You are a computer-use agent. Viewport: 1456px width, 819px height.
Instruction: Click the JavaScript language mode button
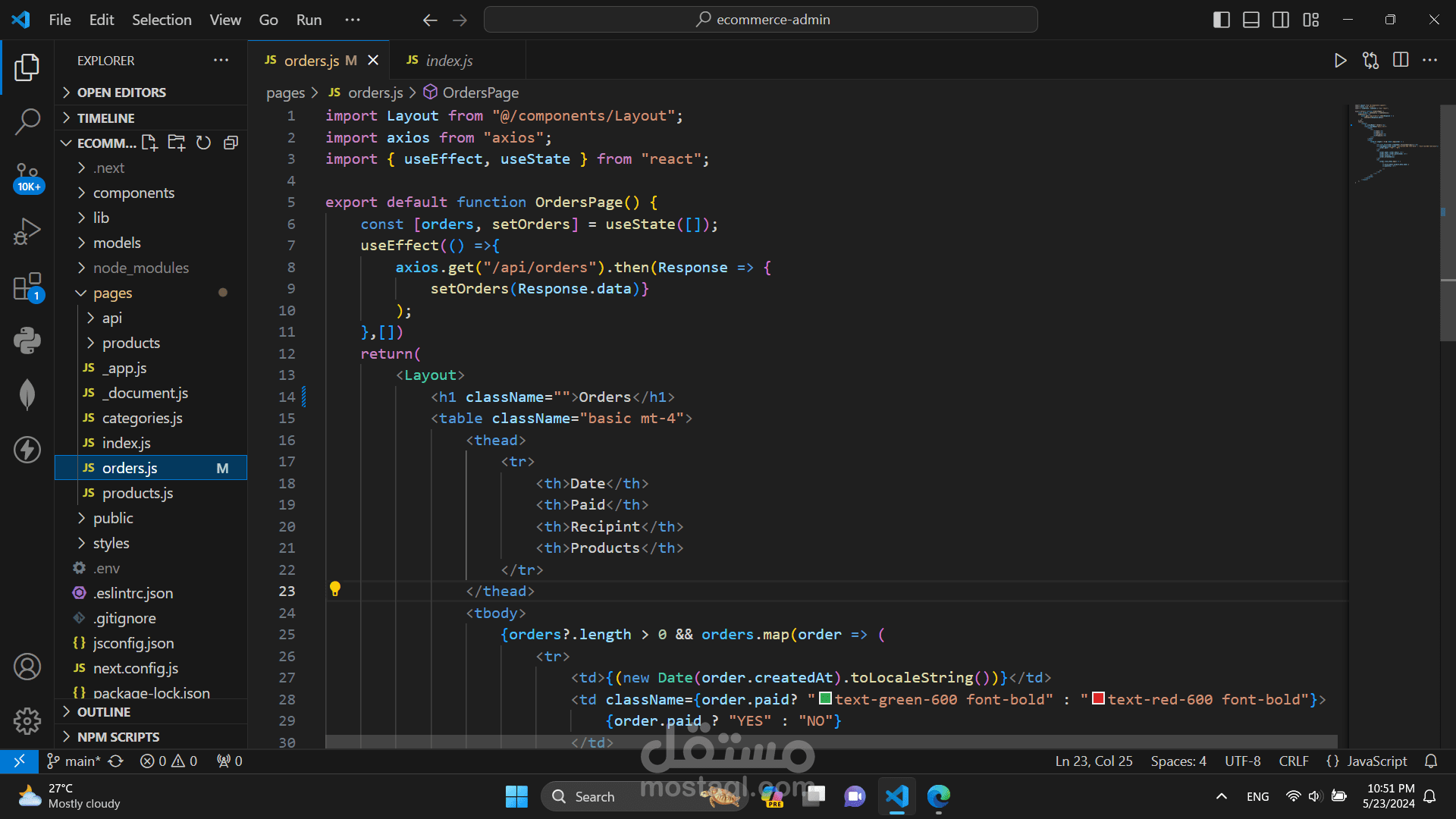[1376, 761]
